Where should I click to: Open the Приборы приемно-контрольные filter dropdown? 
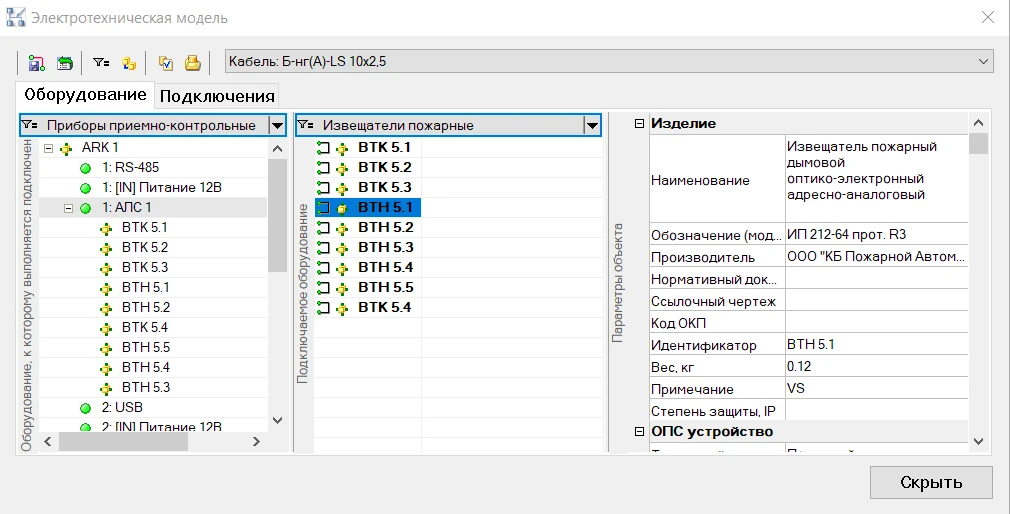[276, 126]
